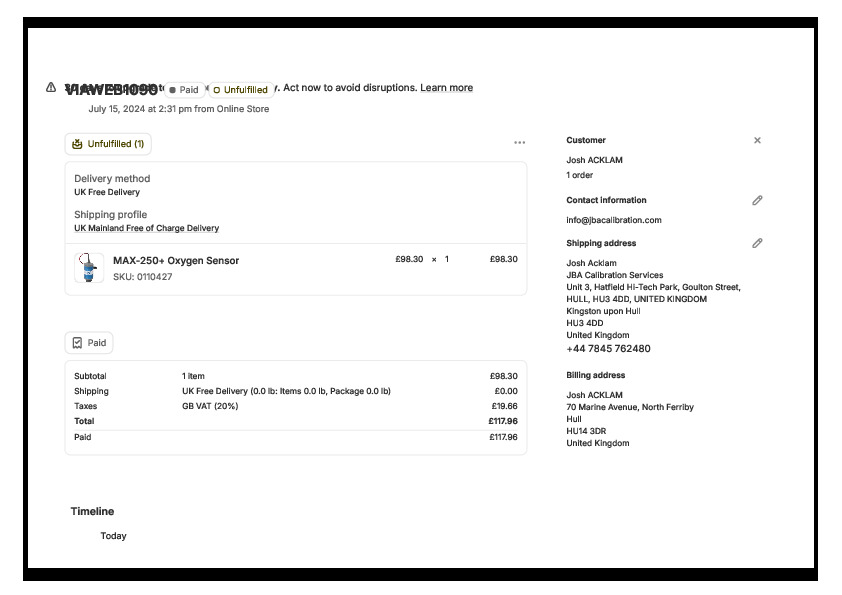Click the shipping phone number +44 7845 762480
The image size is (842, 595).
tap(608, 349)
